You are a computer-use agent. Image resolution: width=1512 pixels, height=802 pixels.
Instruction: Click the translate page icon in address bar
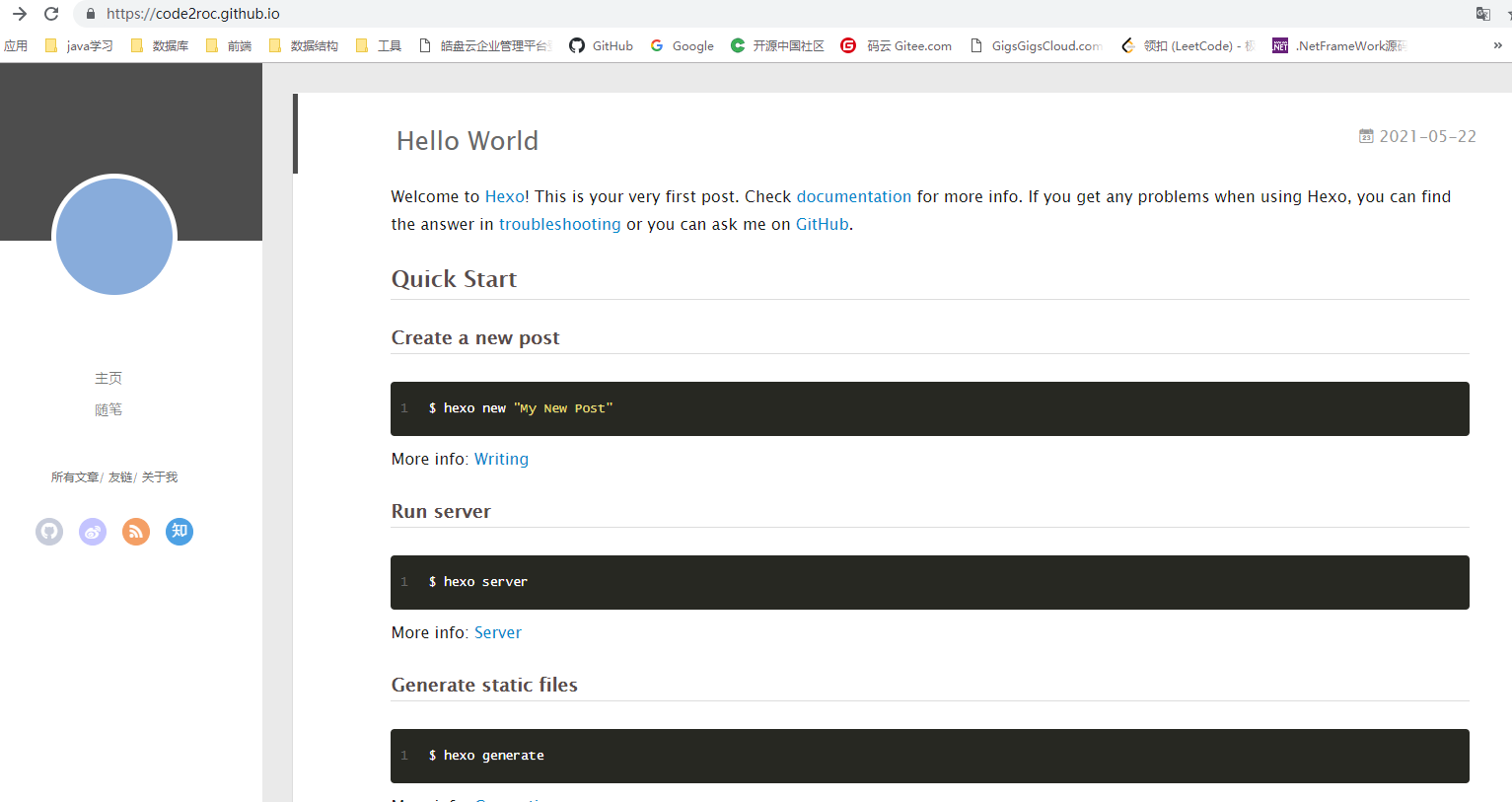point(1482,14)
